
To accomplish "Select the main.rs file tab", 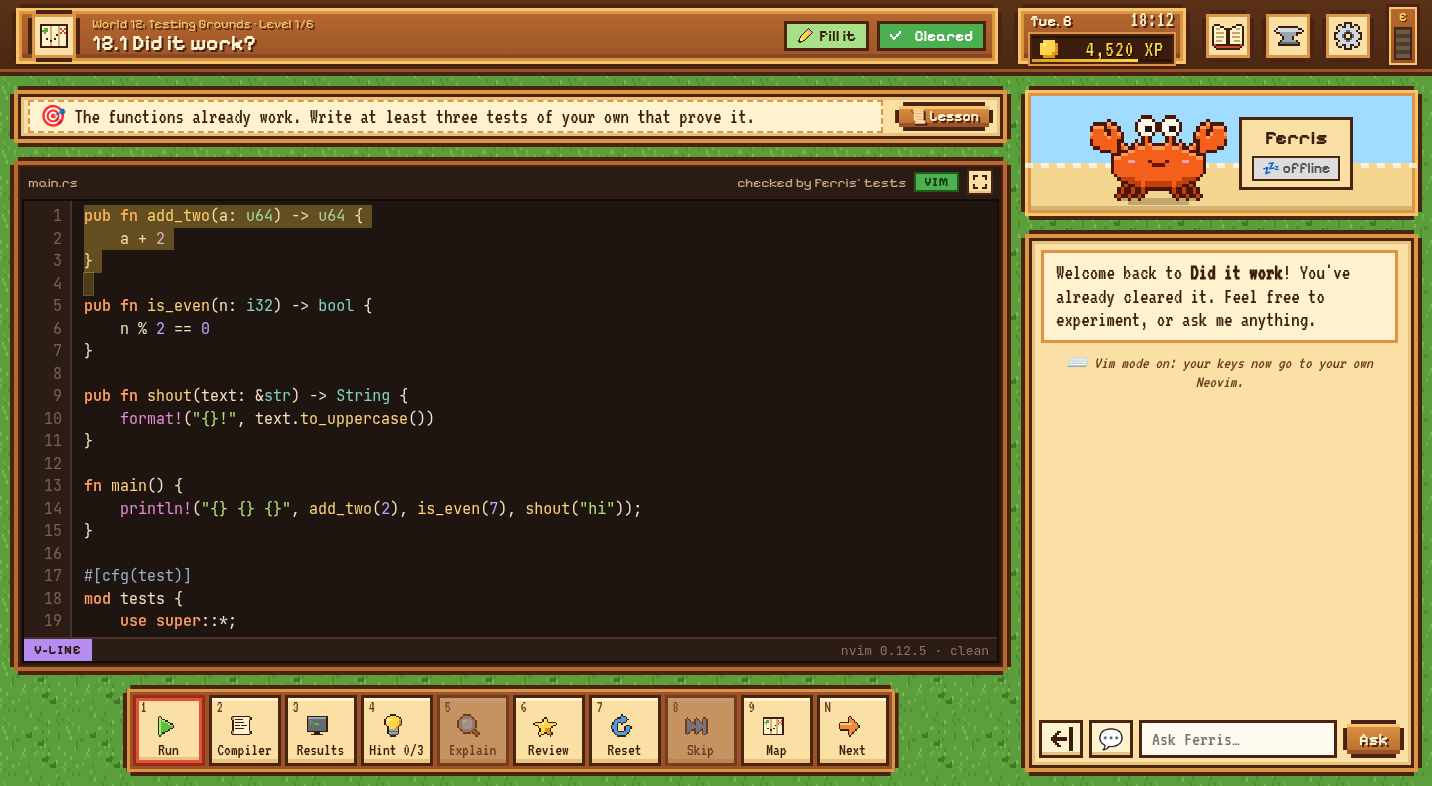I will click(53, 183).
